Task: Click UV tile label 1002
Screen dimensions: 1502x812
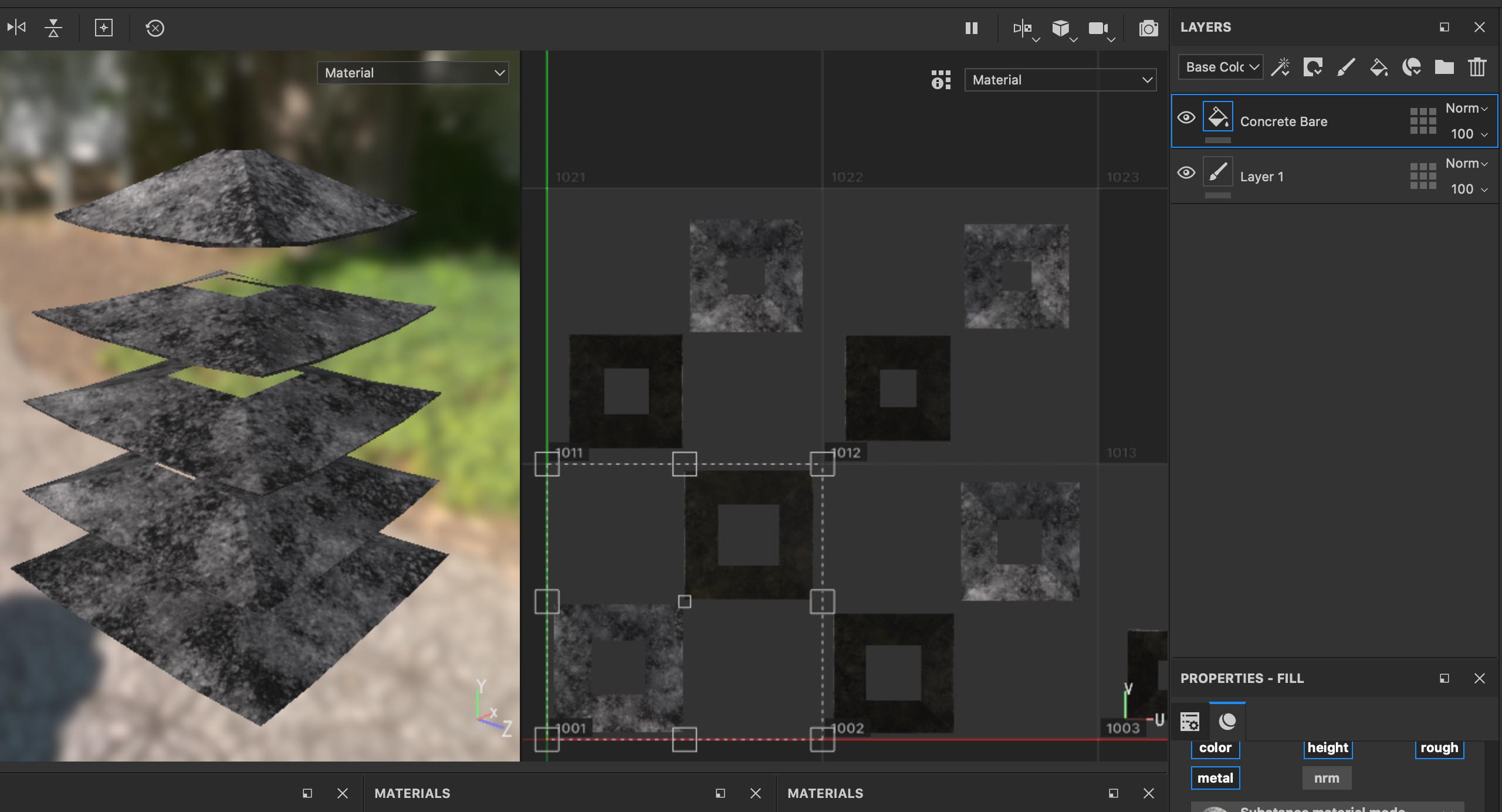Action: [x=847, y=728]
